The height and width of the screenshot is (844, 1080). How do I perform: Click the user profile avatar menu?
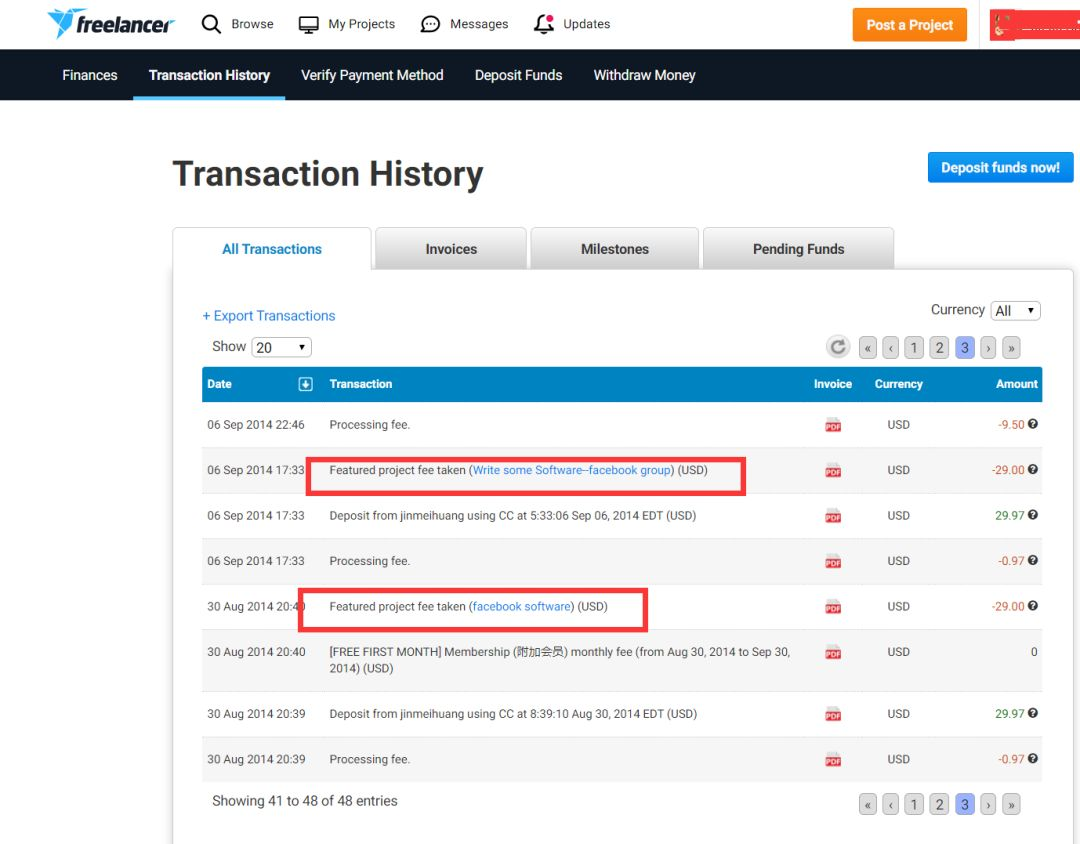(1035, 25)
